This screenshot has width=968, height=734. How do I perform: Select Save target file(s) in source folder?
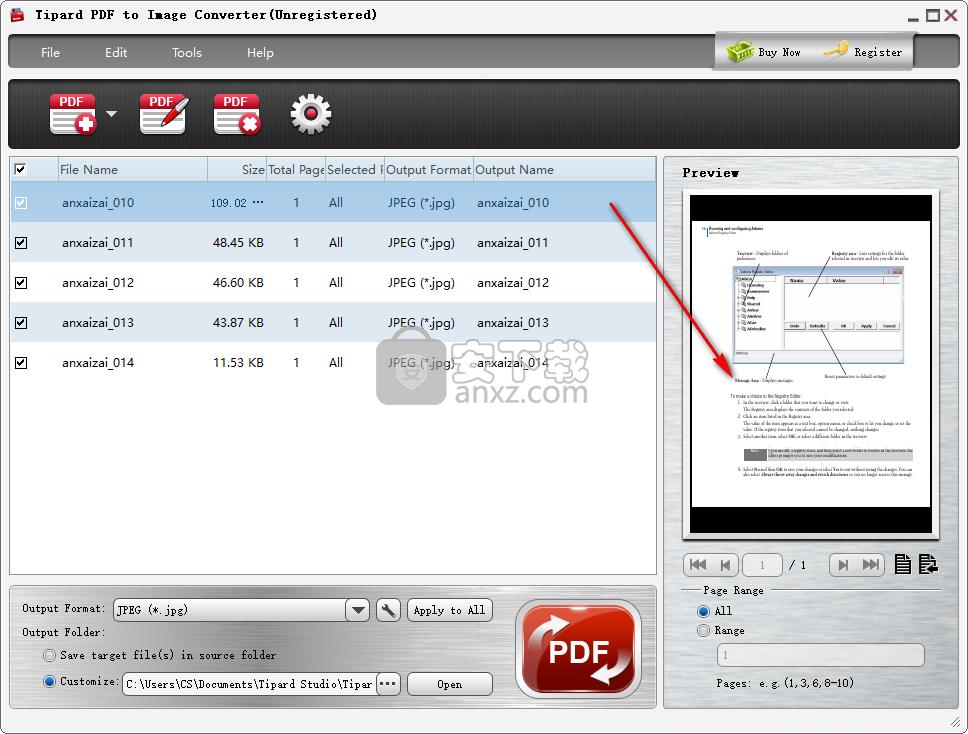[49, 655]
